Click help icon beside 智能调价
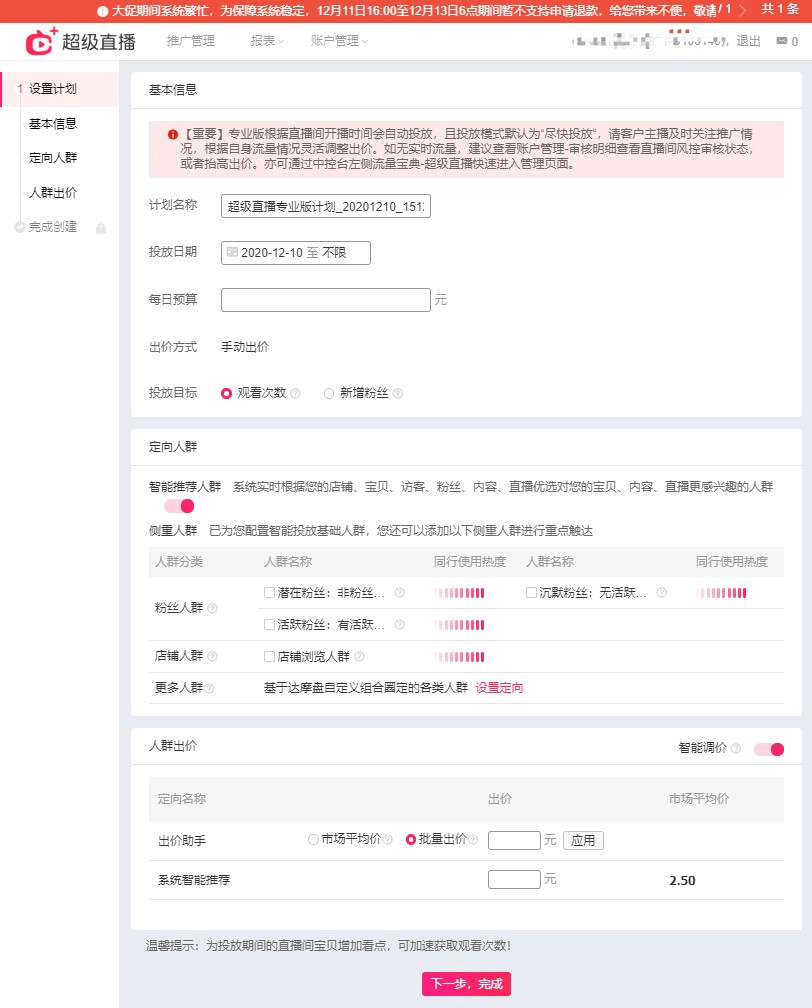Screen dimensions: 812x1008 coord(736,749)
